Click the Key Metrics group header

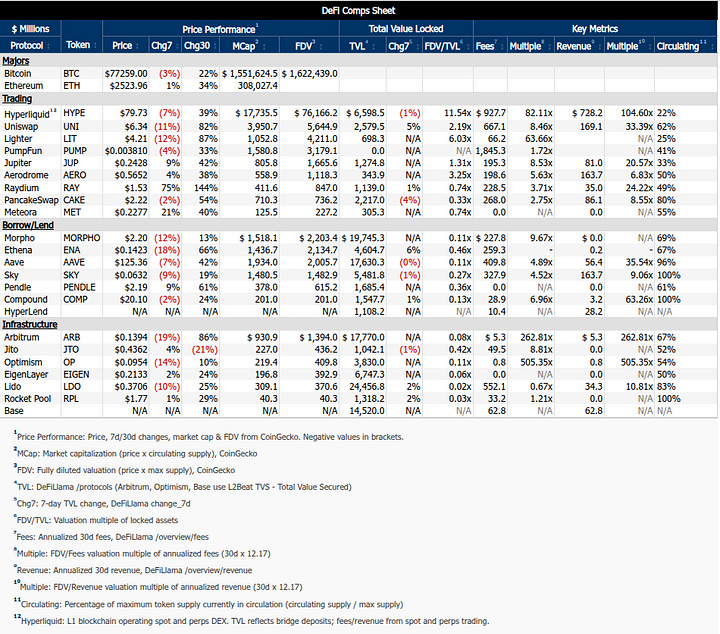point(595,28)
